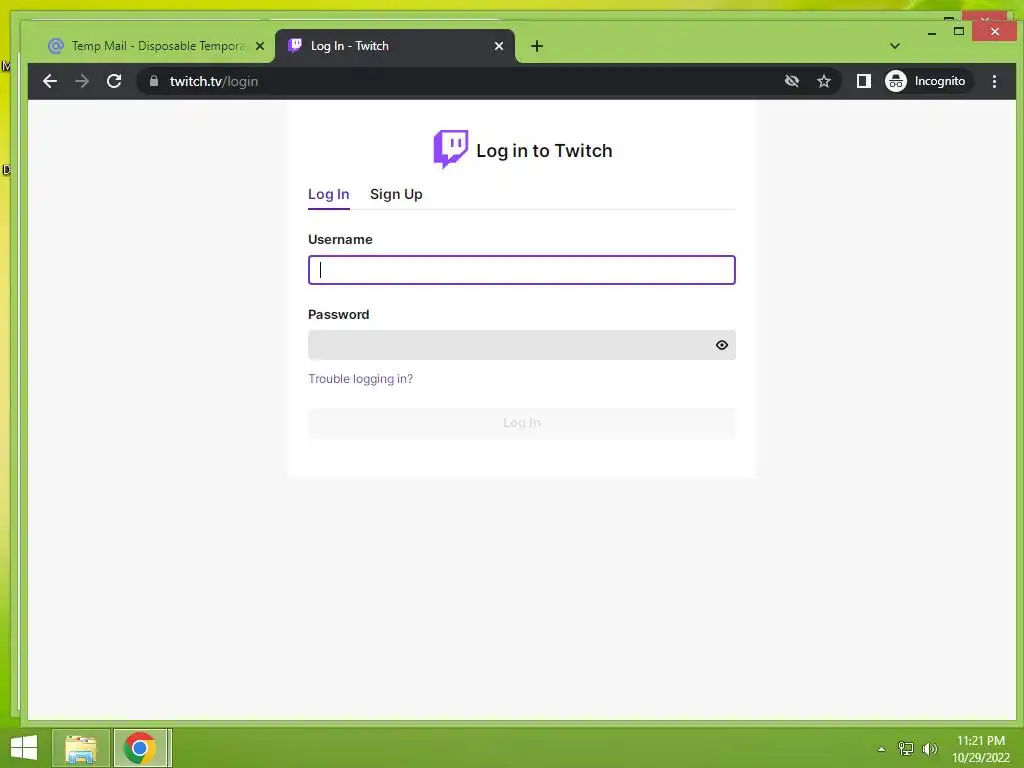Focus the Username input field

[x=522, y=270]
